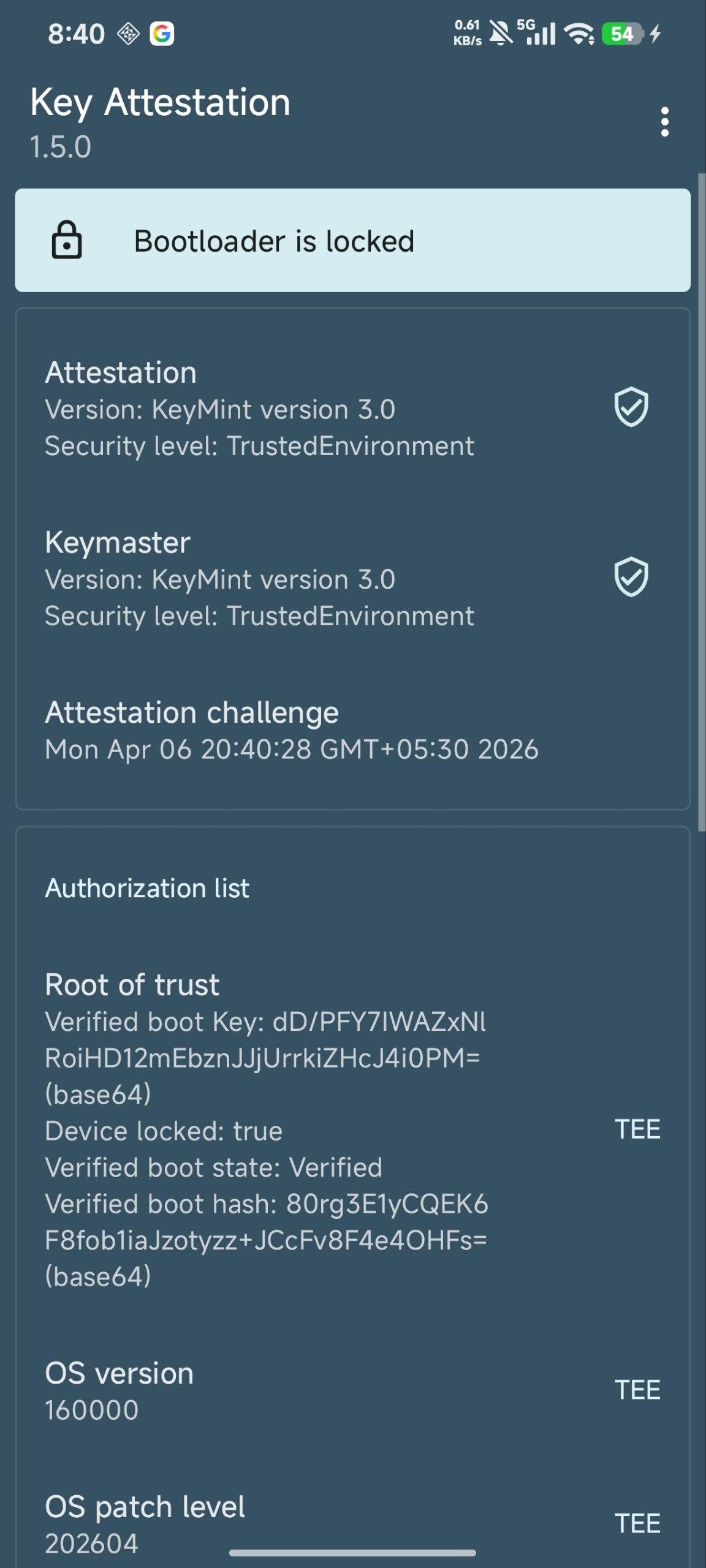Viewport: 706px width, 1568px height.
Task: Open the 'Bootloader is locked' banner
Action: pyautogui.click(x=352, y=240)
